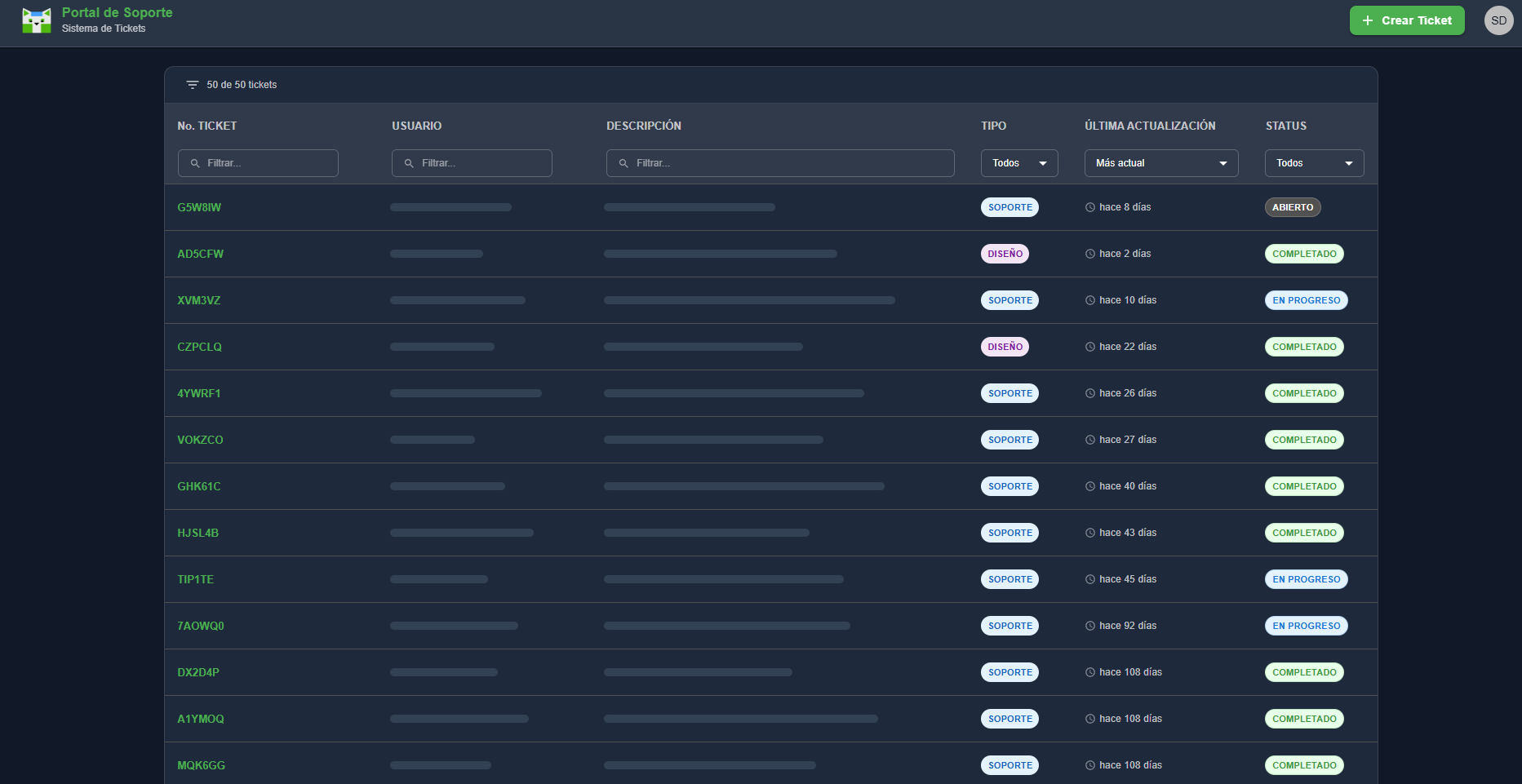Create a new ticket with Crear Ticket
Viewport: 1522px width, 784px height.
[1407, 20]
